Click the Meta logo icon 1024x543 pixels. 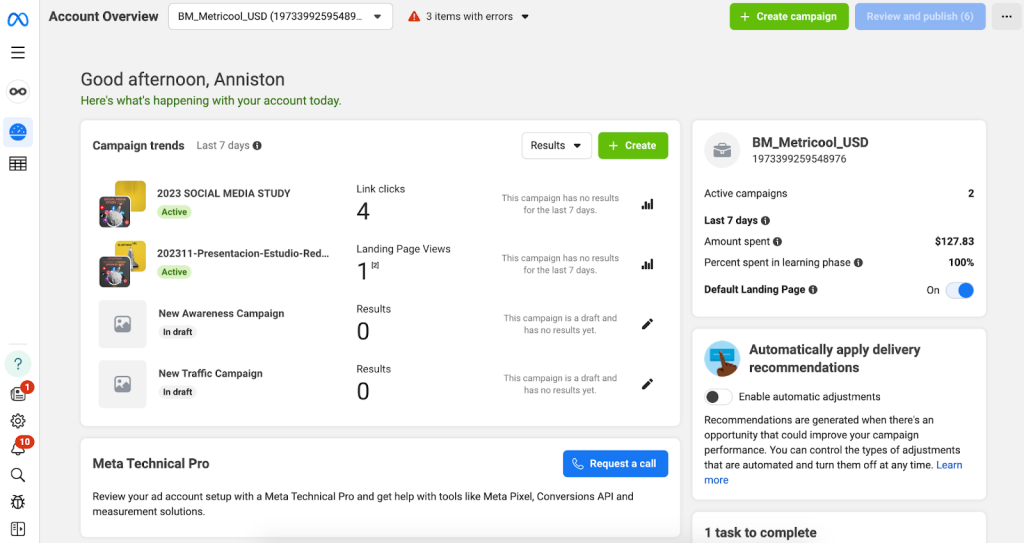[x=18, y=20]
